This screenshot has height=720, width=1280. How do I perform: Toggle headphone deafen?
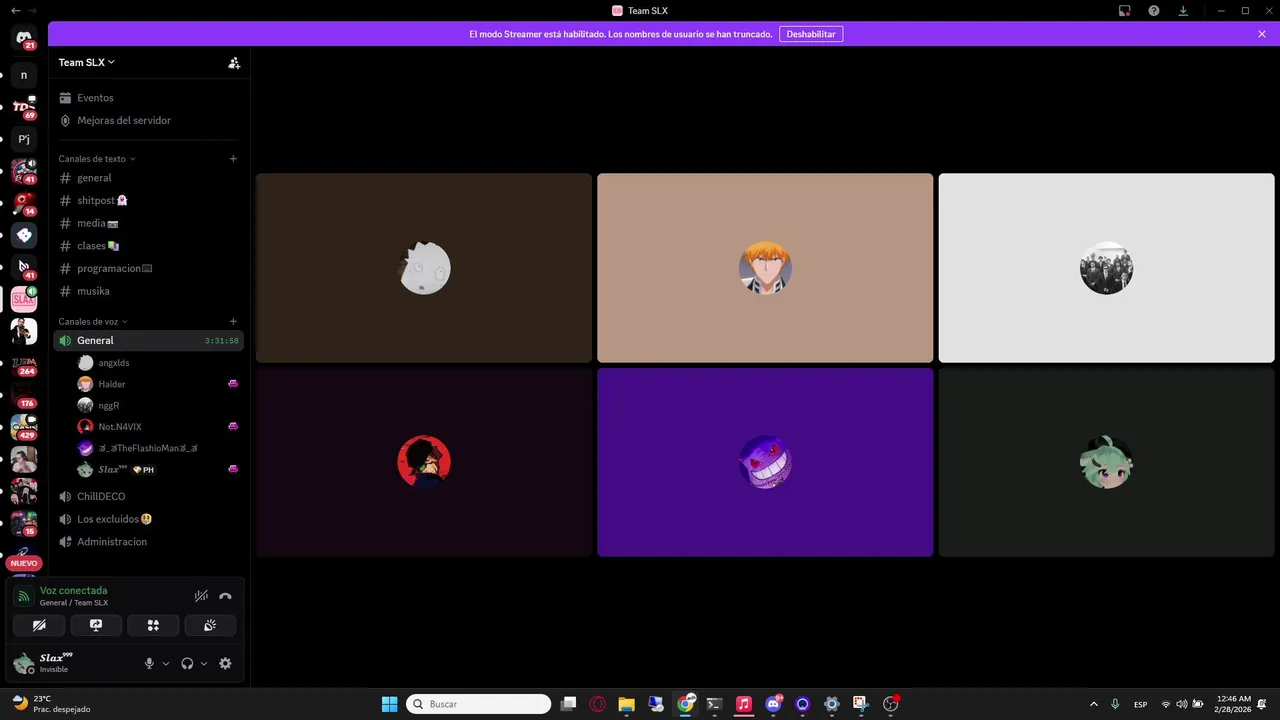(187, 663)
